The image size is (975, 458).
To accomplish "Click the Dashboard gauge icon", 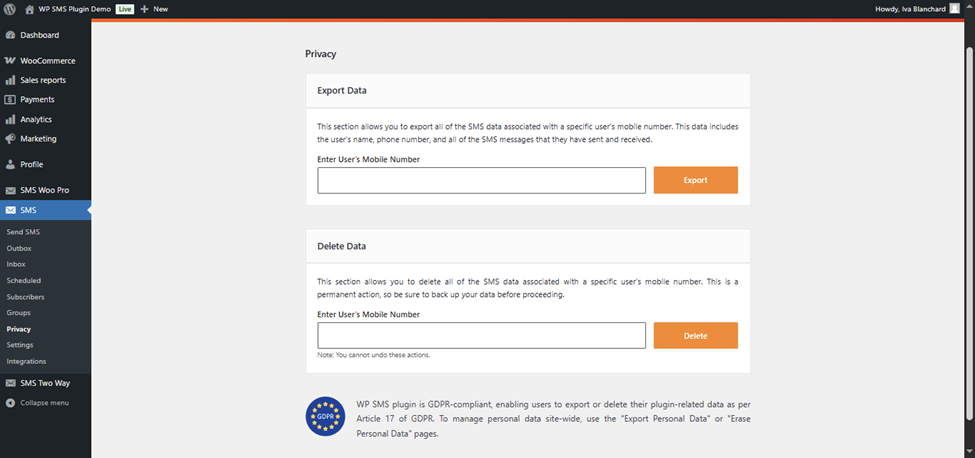I will (x=10, y=35).
